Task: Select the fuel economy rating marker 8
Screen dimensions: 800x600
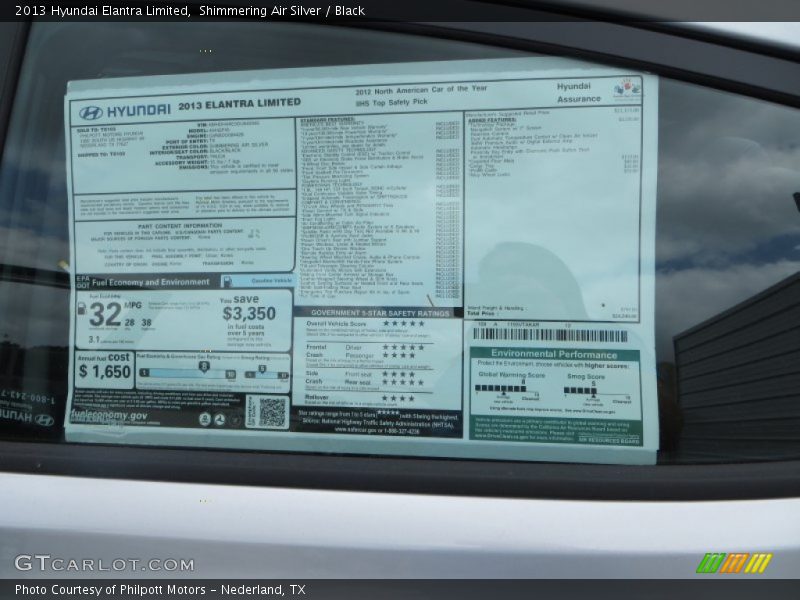Action: (x=204, y=366)
